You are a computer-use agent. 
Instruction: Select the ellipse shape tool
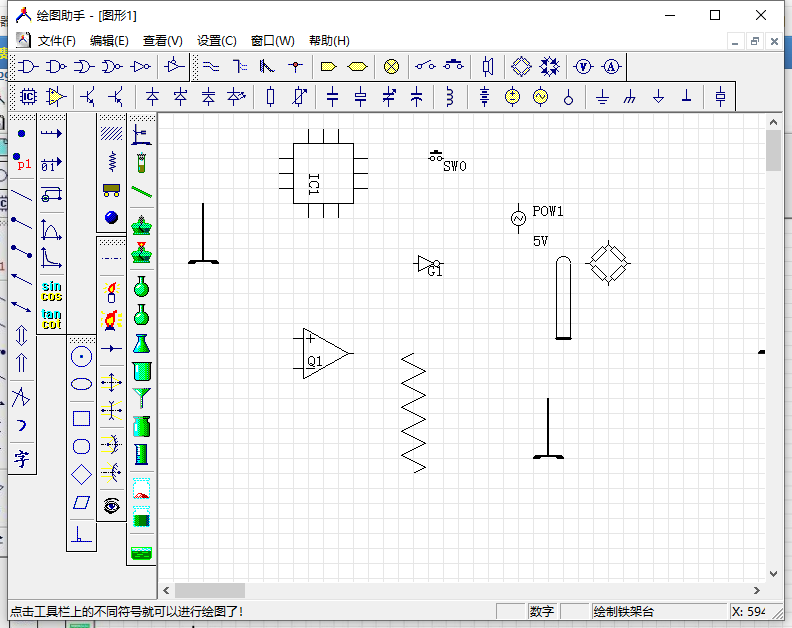click(x=81, y=384)
